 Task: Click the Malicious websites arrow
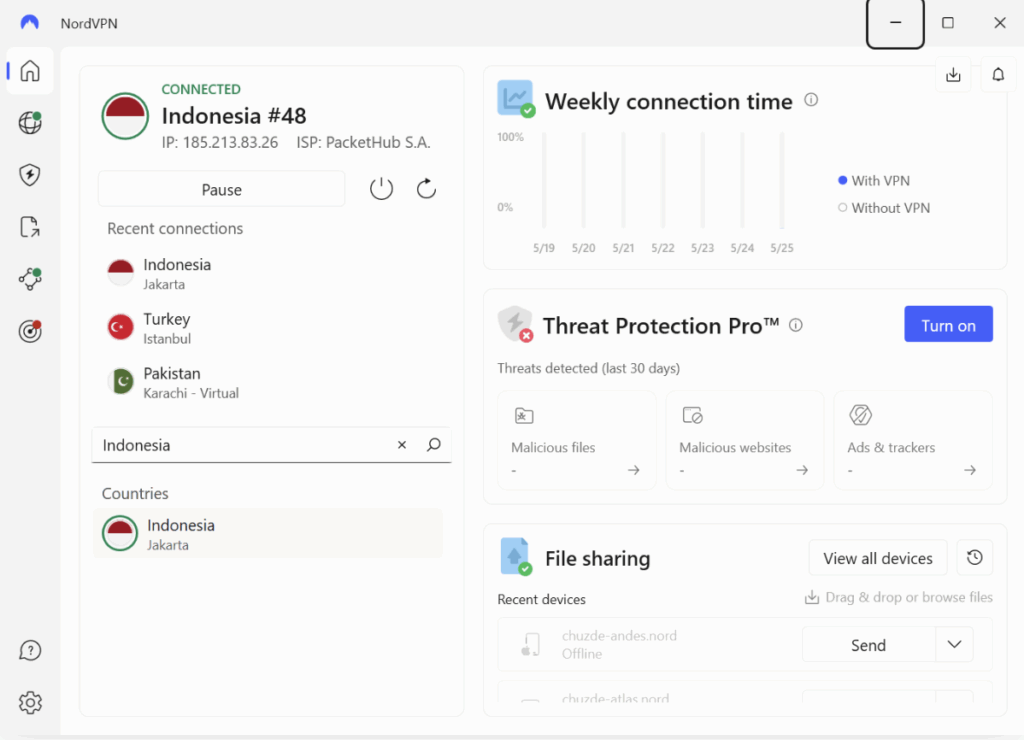tap(802, 470)
